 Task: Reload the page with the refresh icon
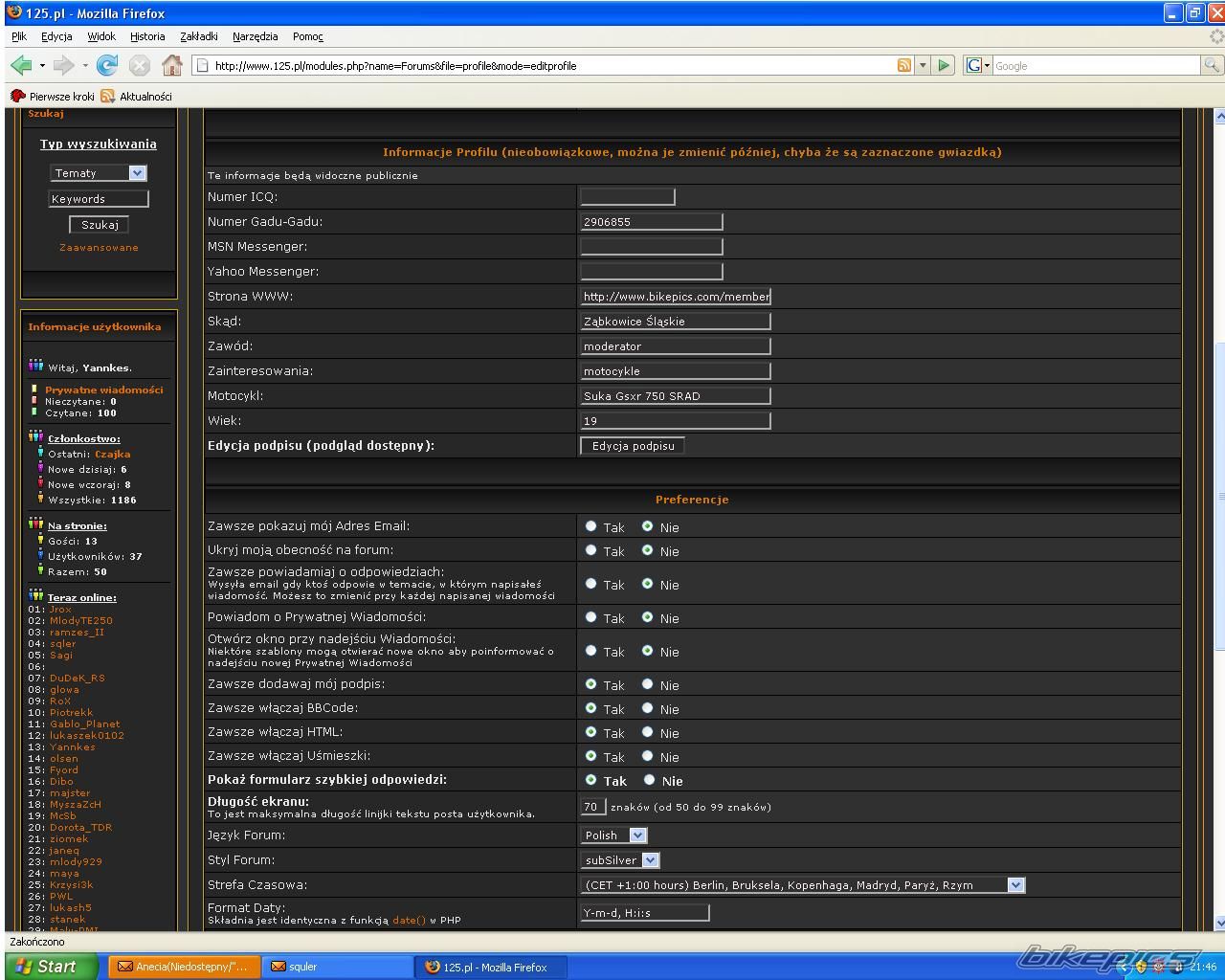click(x=107, y=65)
